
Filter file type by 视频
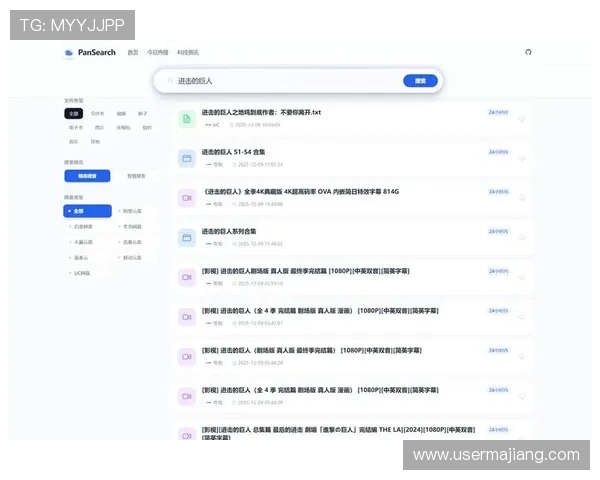click(x=121, y=114)
